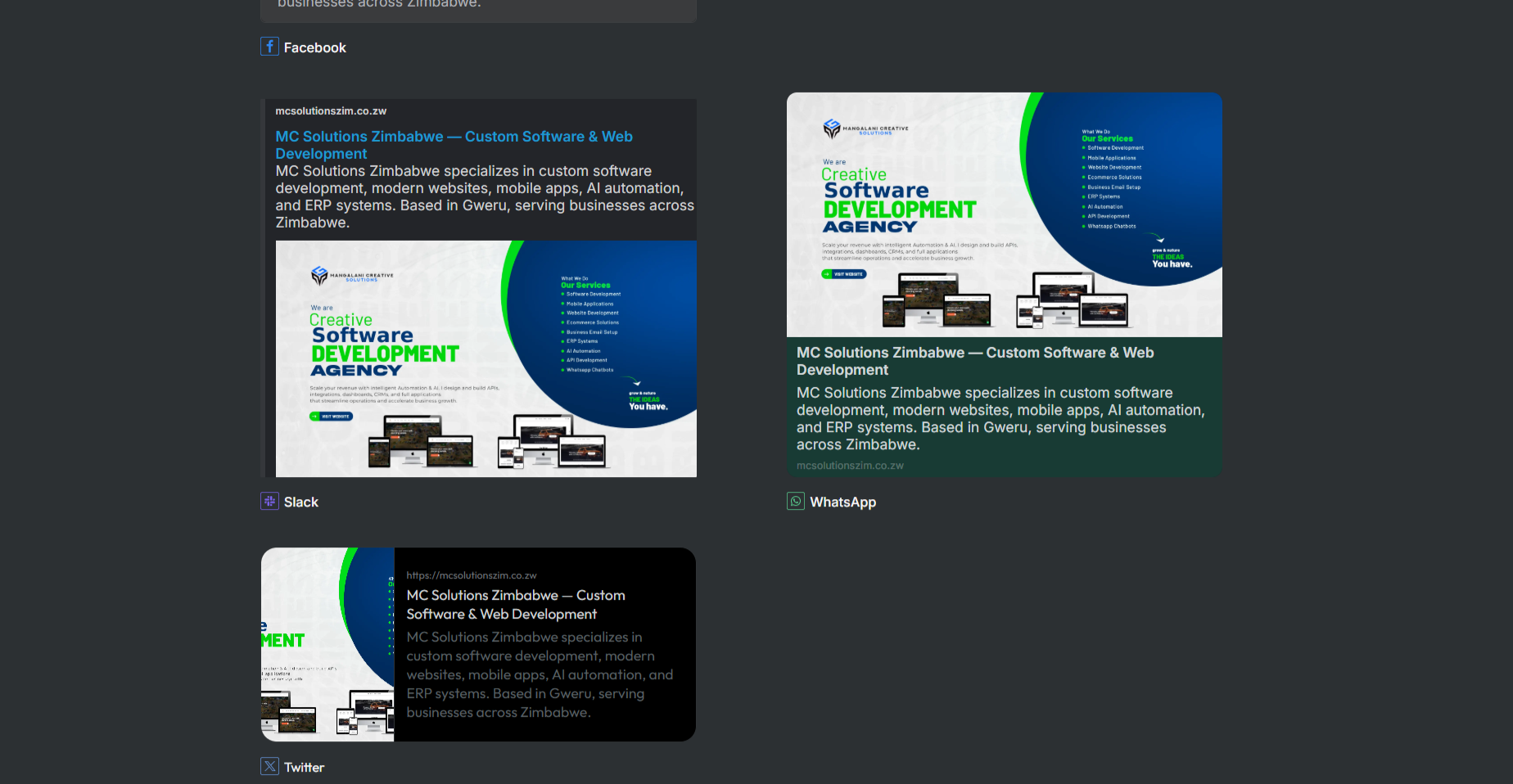Click the Twitter X logo icon
Viewport: 1513px width, 784px height.
tap(269, 766)
